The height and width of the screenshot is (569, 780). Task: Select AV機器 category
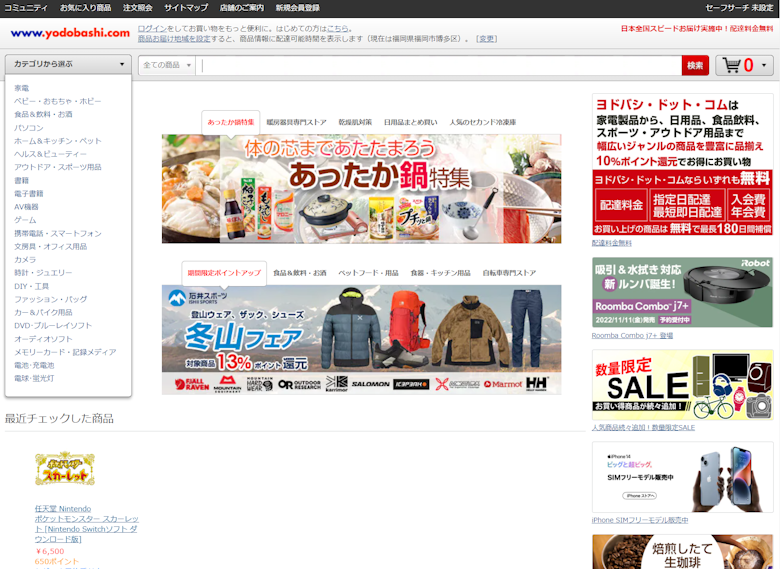click(26, 207)
